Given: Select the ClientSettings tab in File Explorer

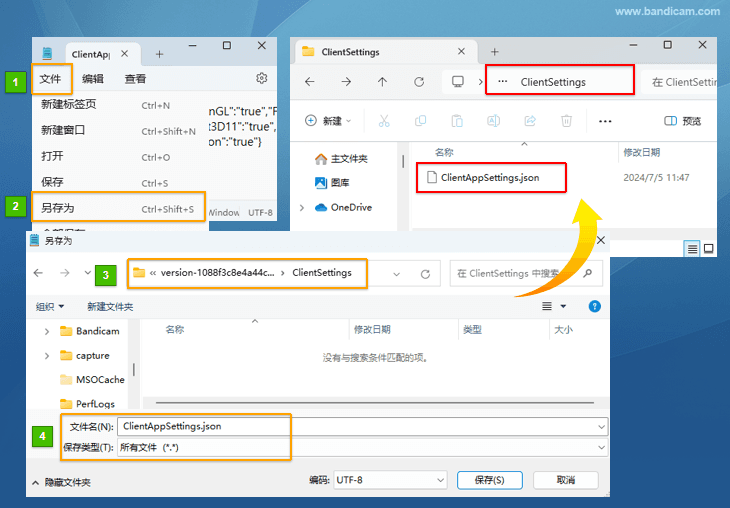Looking at the screenshot, I should click(386, 52).
